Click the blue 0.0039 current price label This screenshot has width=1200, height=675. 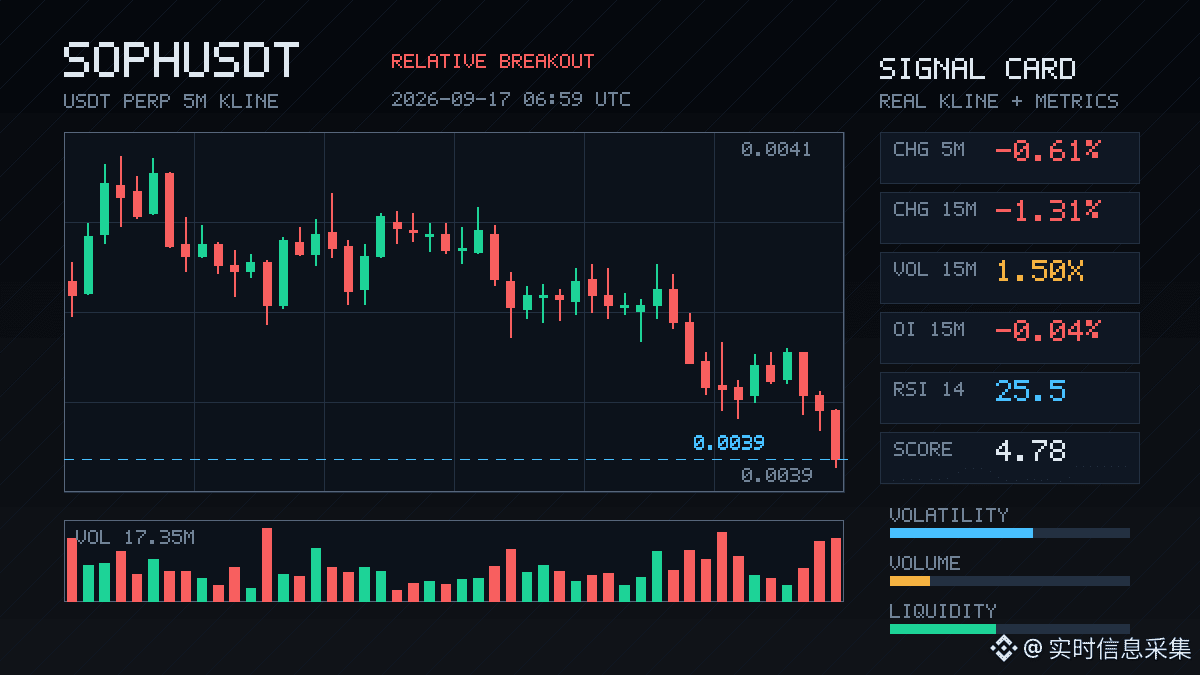tap(729, 442)
